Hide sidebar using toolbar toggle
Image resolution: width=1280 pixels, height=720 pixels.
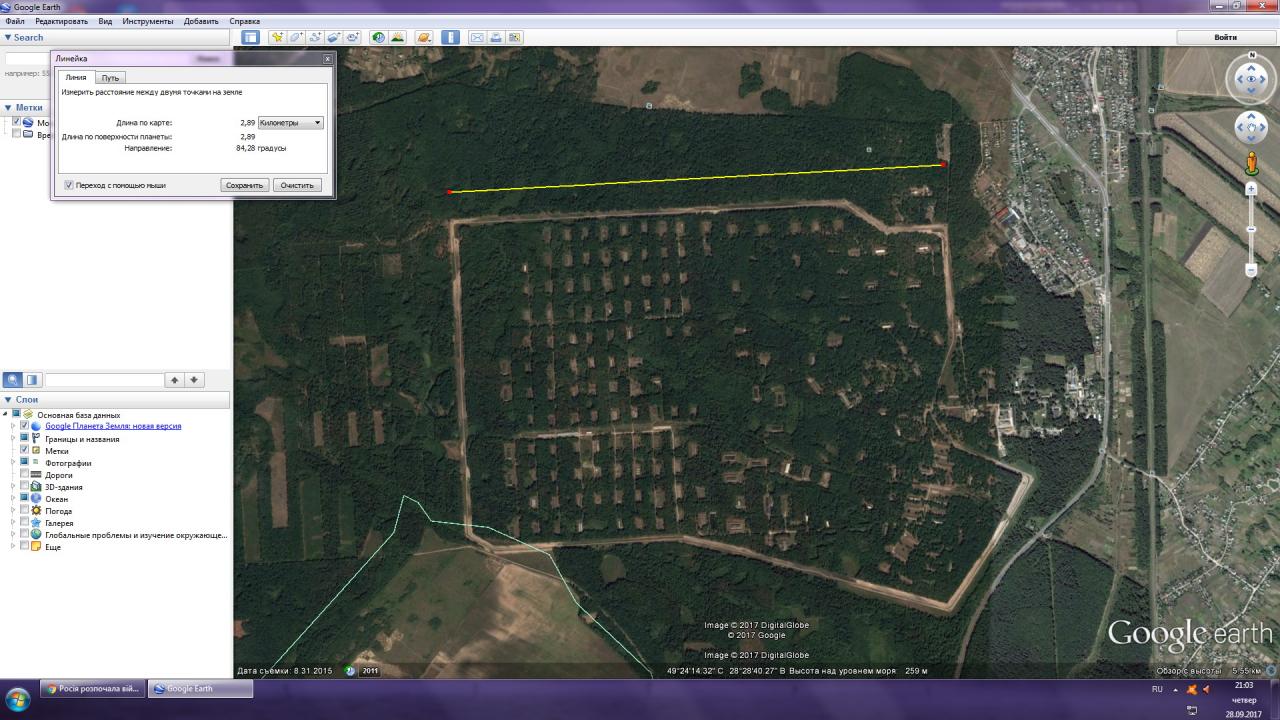point(250,37)
